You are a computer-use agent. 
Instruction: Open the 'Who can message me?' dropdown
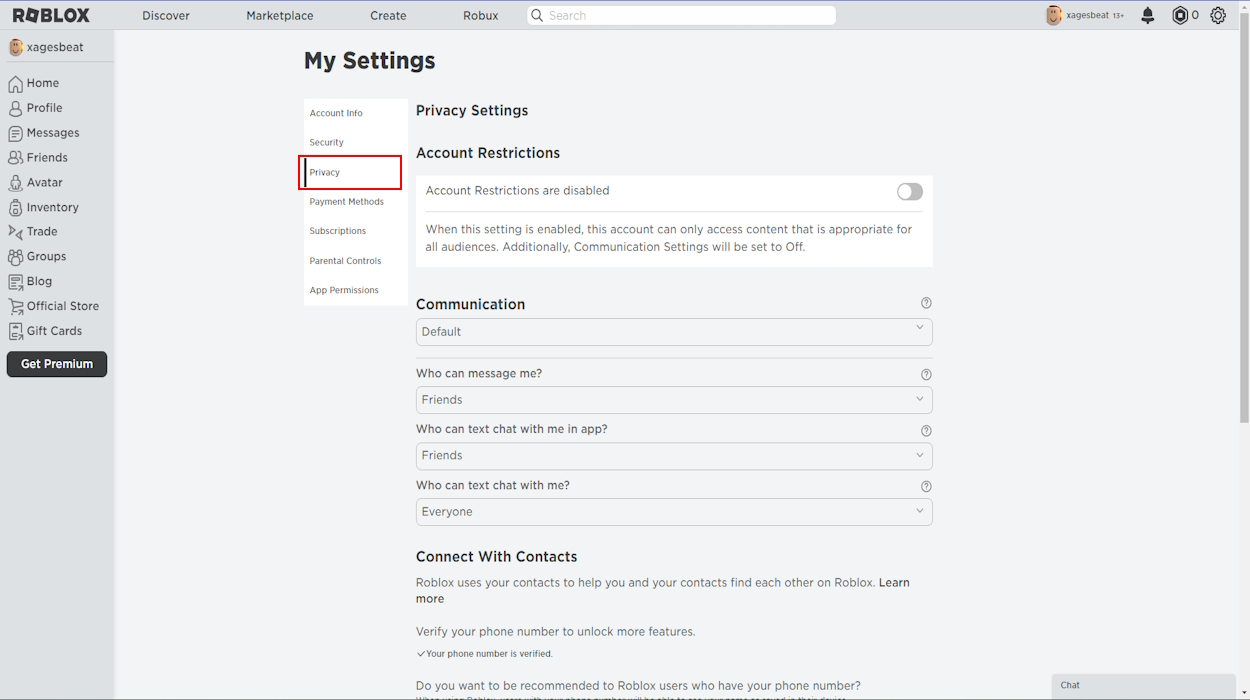tap(673, 399)
